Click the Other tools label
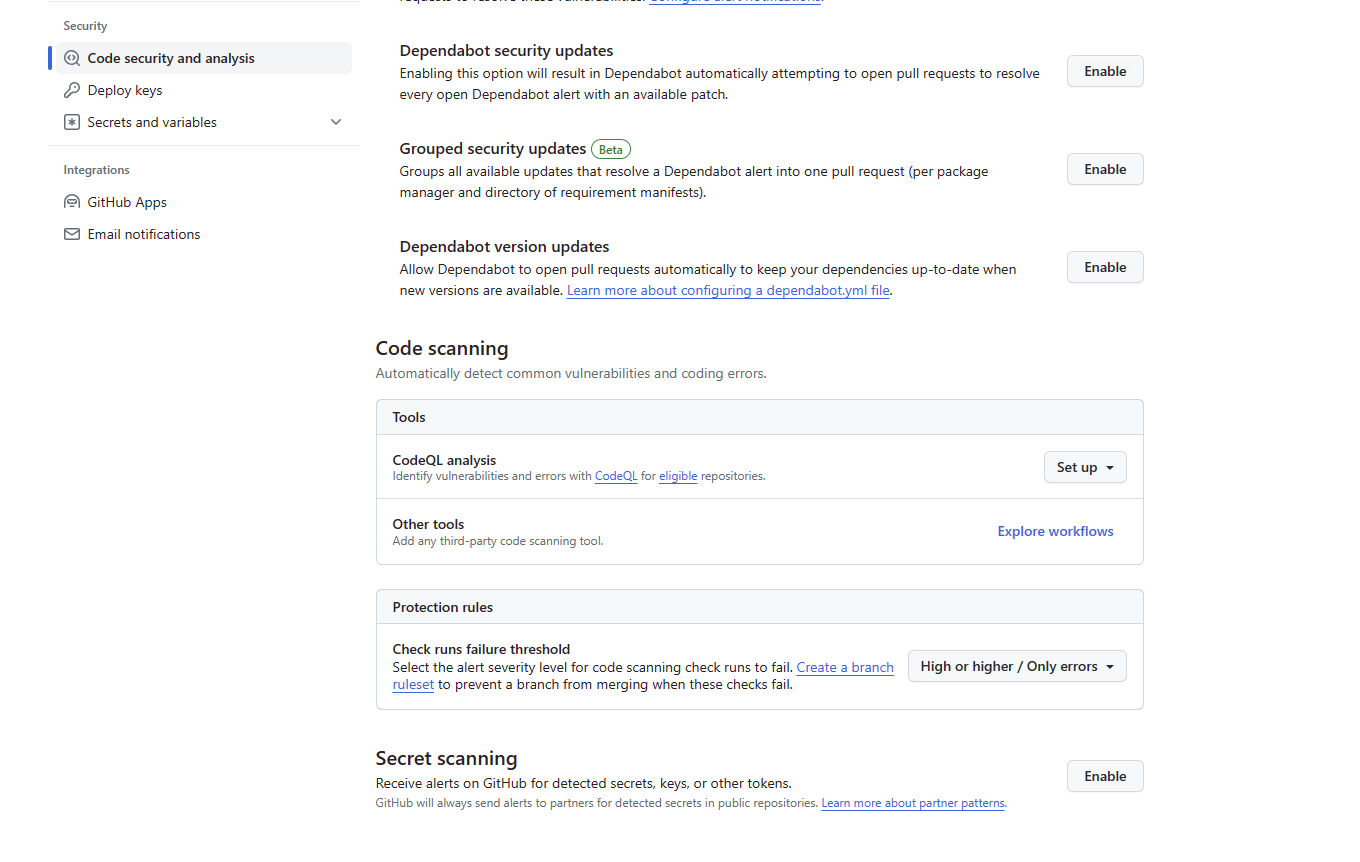The height and width of the screenshot is (862, 1360). (428, 524)
